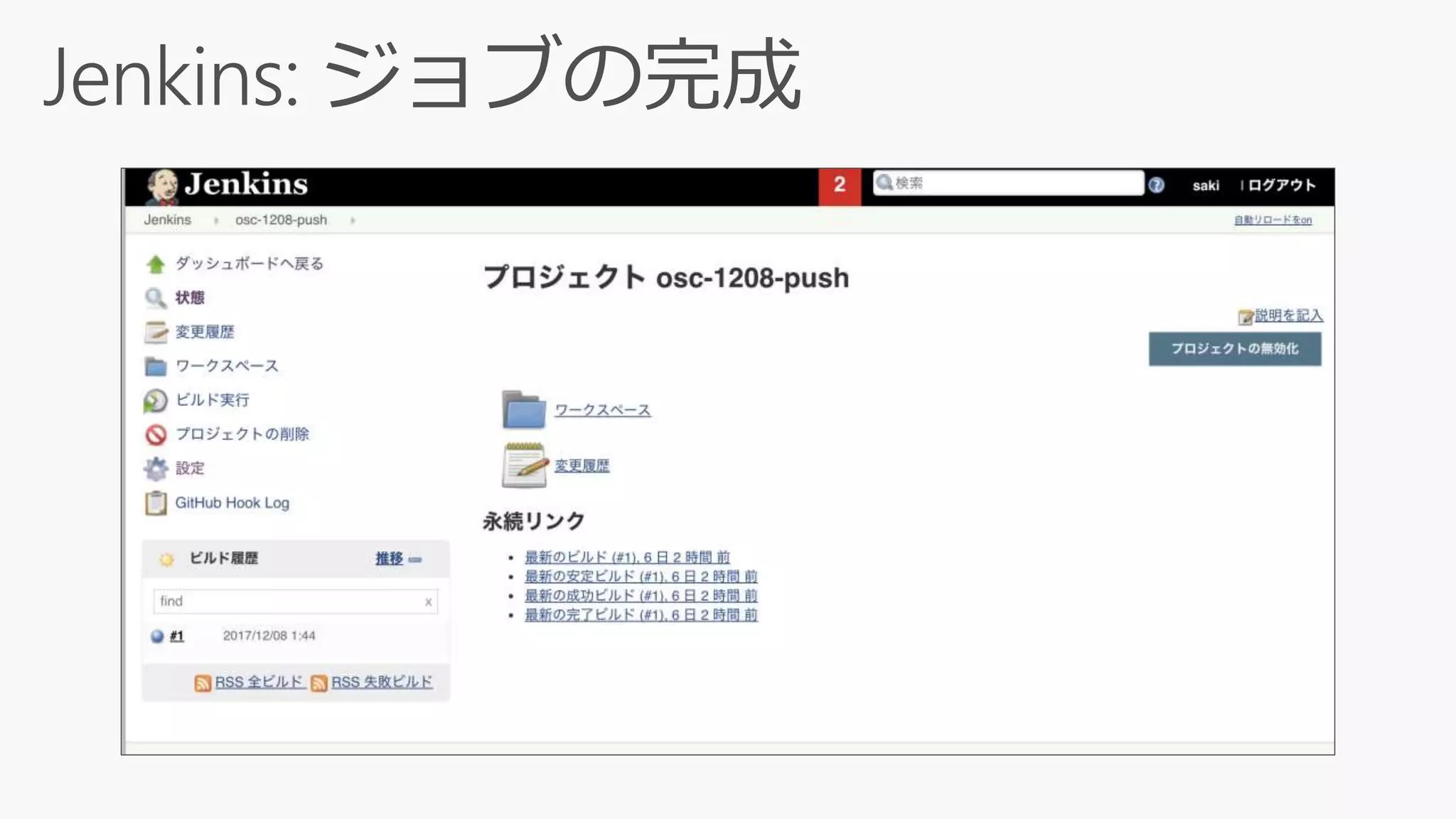The height and width of the screenshot is (819, 1456).
Task: Click the 永続リンク heading
Action: [534, 521]
